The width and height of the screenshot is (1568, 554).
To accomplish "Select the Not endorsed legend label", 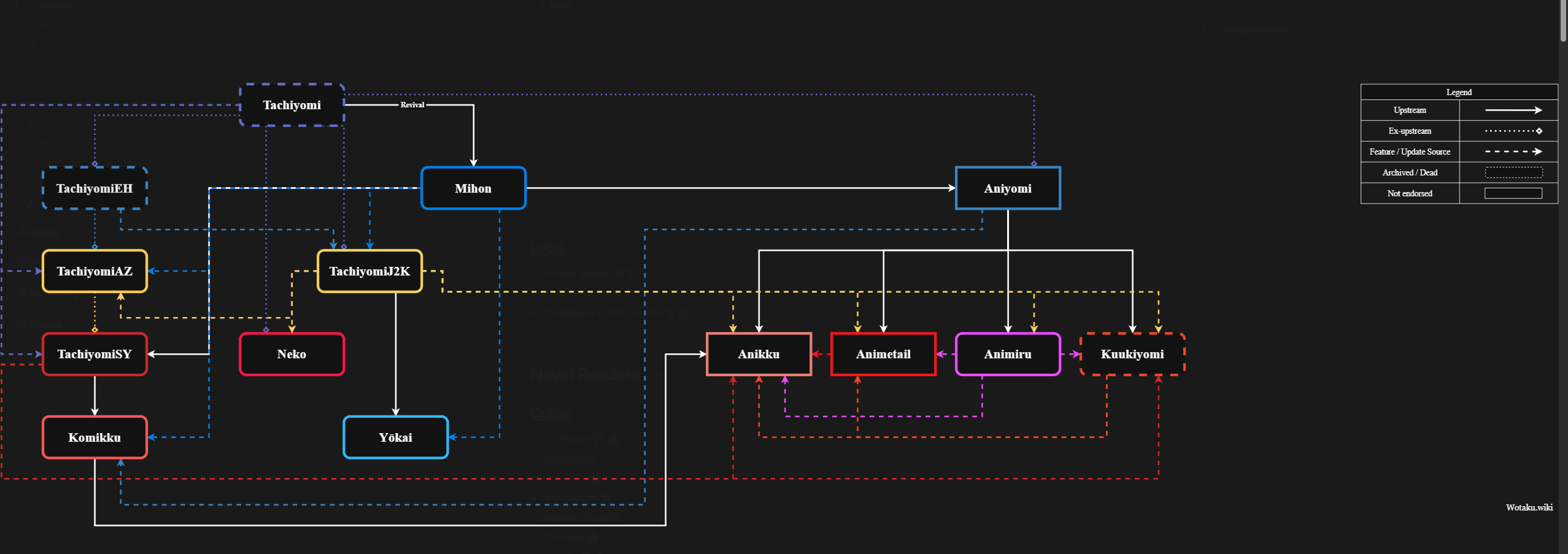I will click(x=1410, y=194).
